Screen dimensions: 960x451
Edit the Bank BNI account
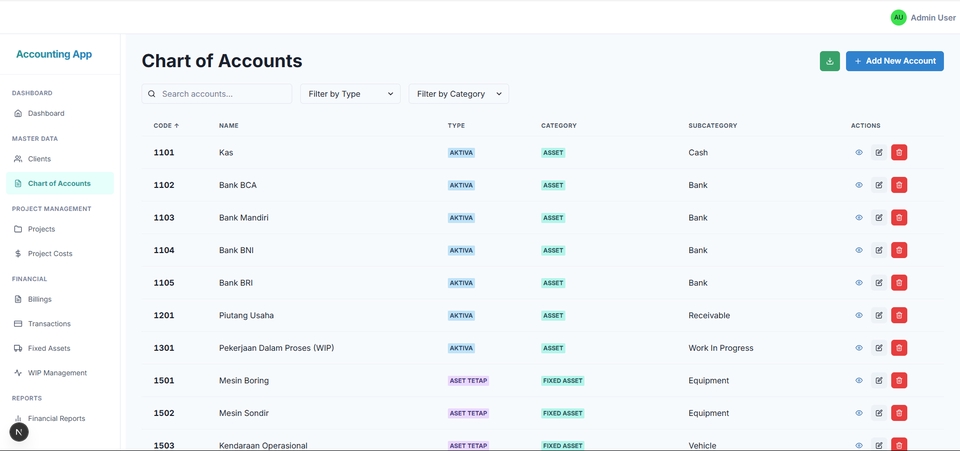879,250
